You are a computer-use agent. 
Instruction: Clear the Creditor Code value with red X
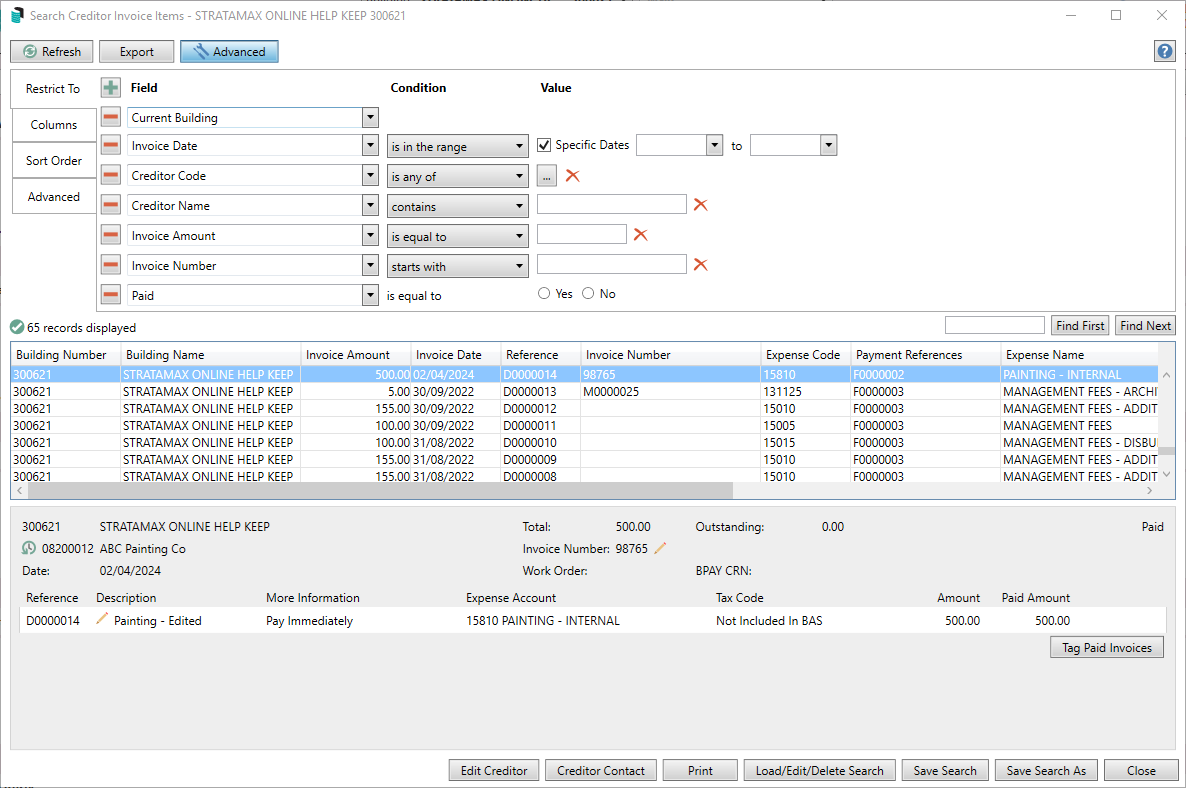pyautogui.click(x=573, y=176)
